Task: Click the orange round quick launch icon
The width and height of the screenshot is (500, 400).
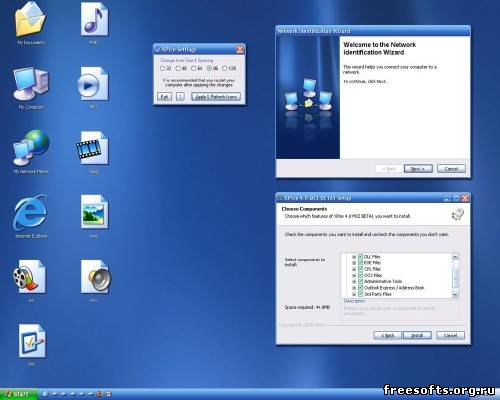Action: tap(99, 394)
